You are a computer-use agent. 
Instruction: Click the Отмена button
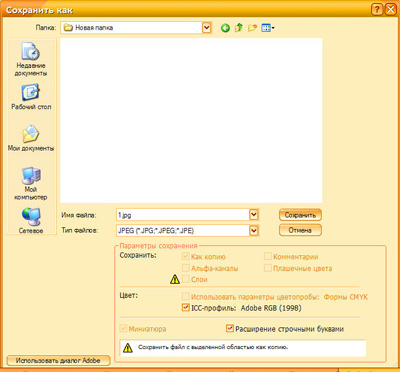pos(300,230)
